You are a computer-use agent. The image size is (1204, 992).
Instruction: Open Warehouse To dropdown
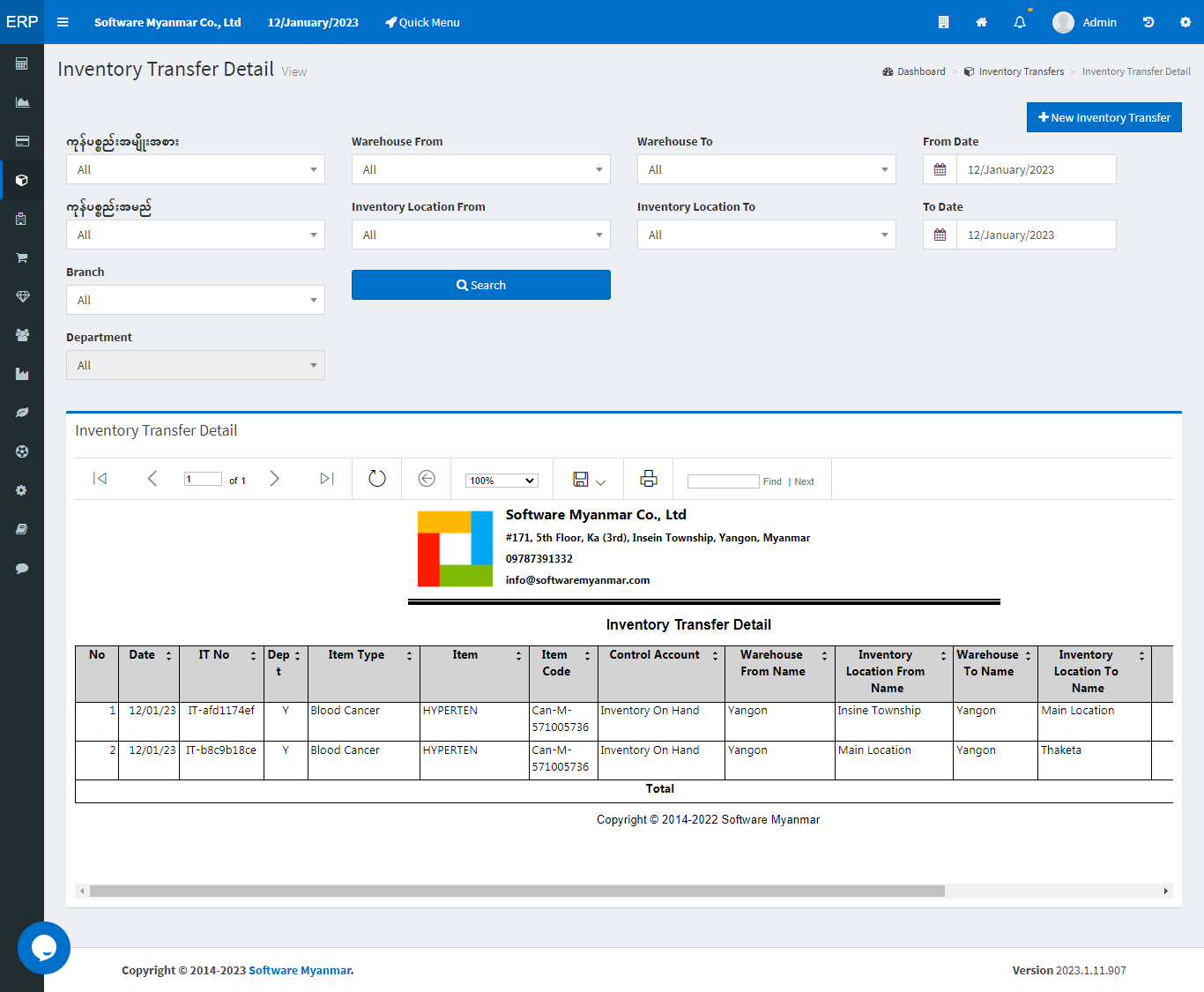click(767, 169)
